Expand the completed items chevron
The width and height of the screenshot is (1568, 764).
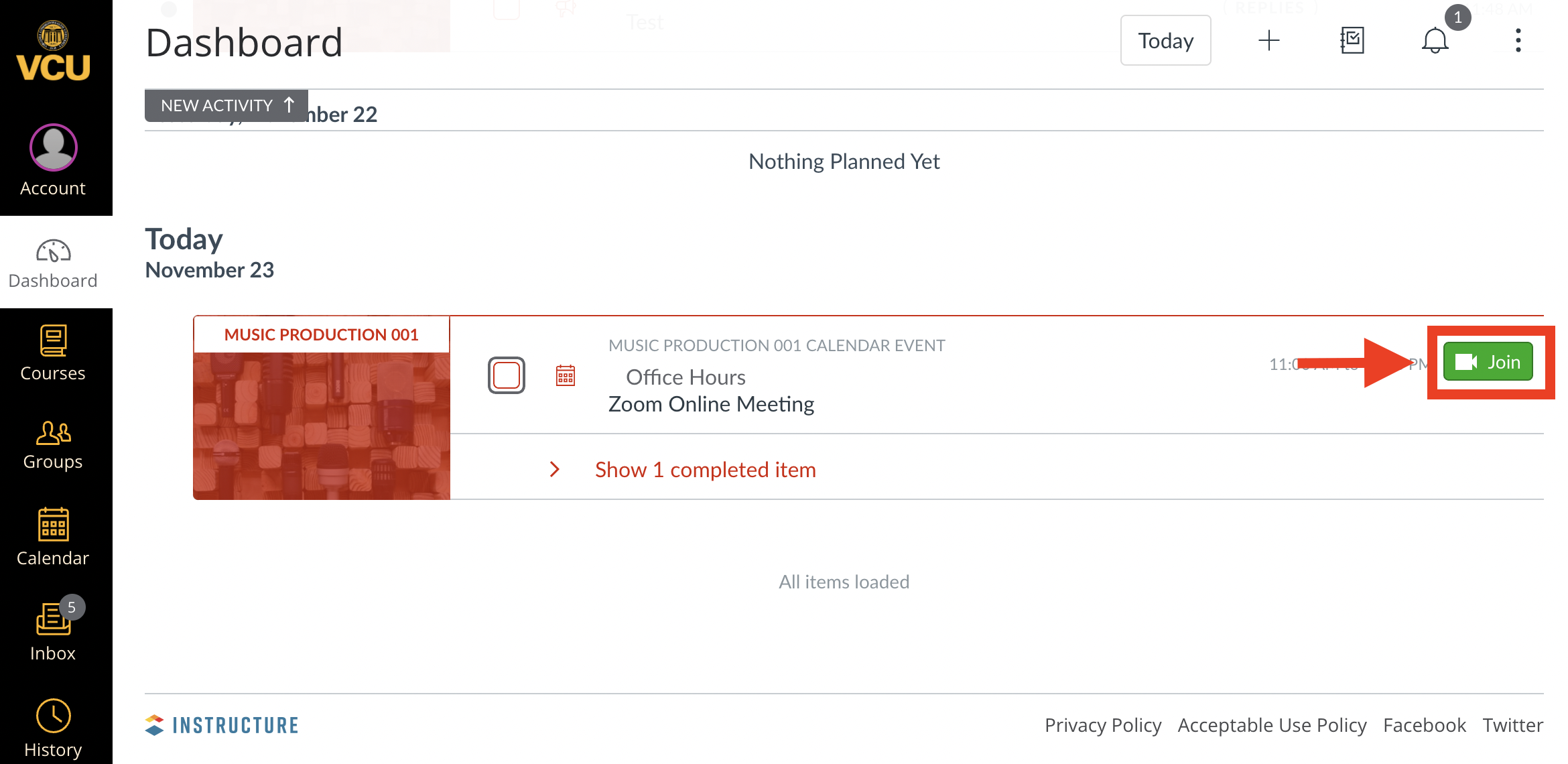(x=554, y=469)
